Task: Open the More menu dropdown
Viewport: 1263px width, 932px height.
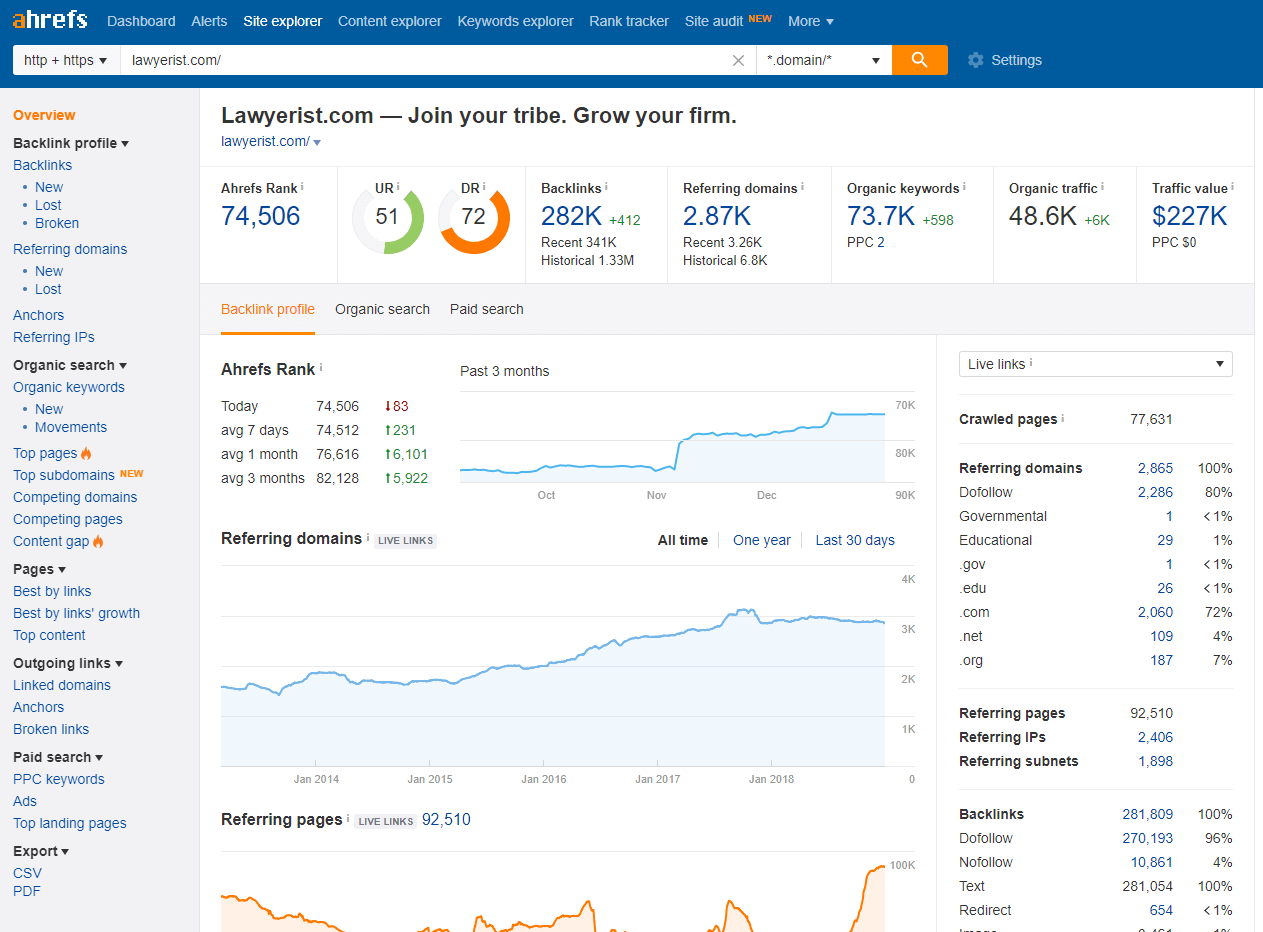Action: click(811, 21)
